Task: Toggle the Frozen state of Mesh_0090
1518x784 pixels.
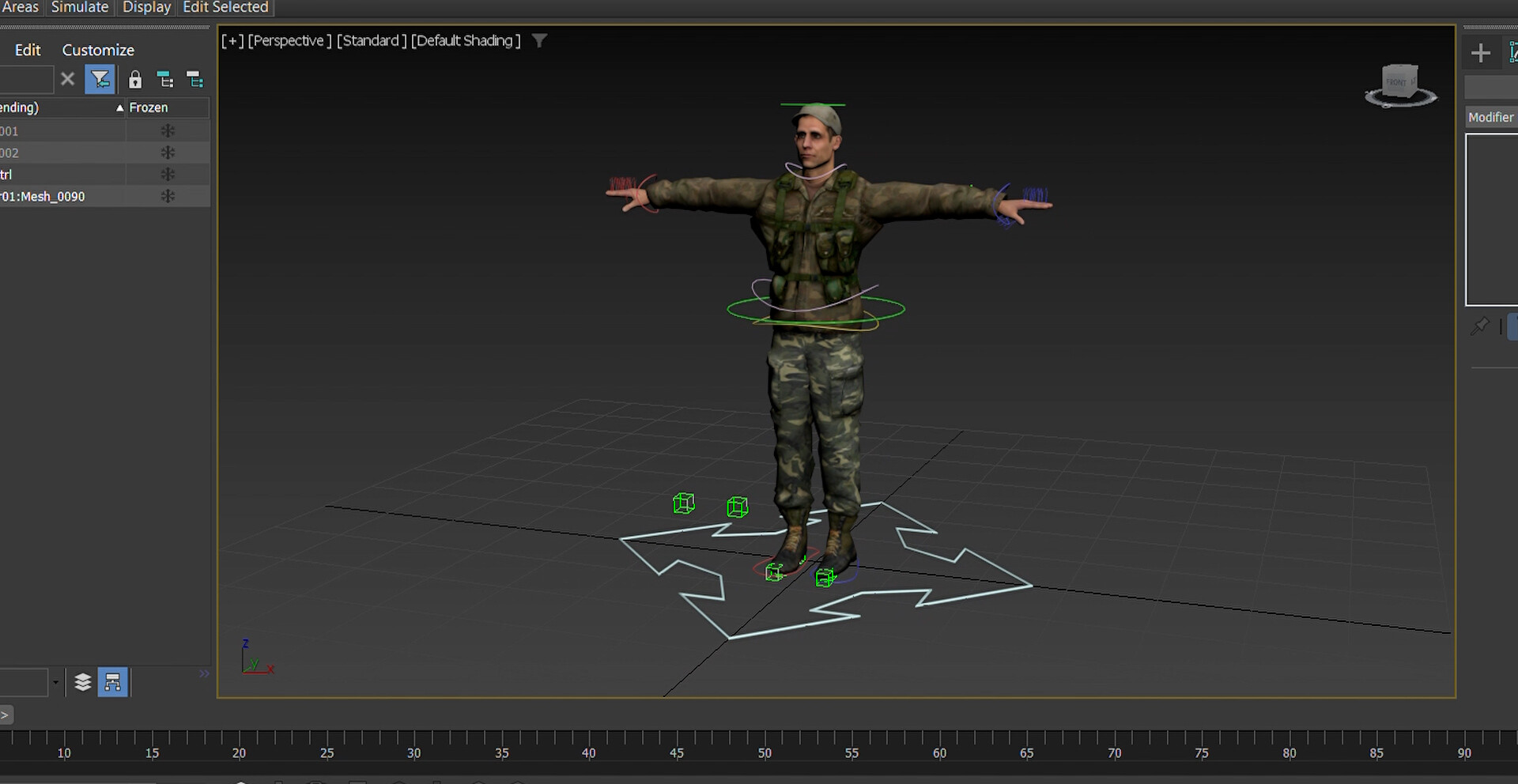Action: [168, 196]
